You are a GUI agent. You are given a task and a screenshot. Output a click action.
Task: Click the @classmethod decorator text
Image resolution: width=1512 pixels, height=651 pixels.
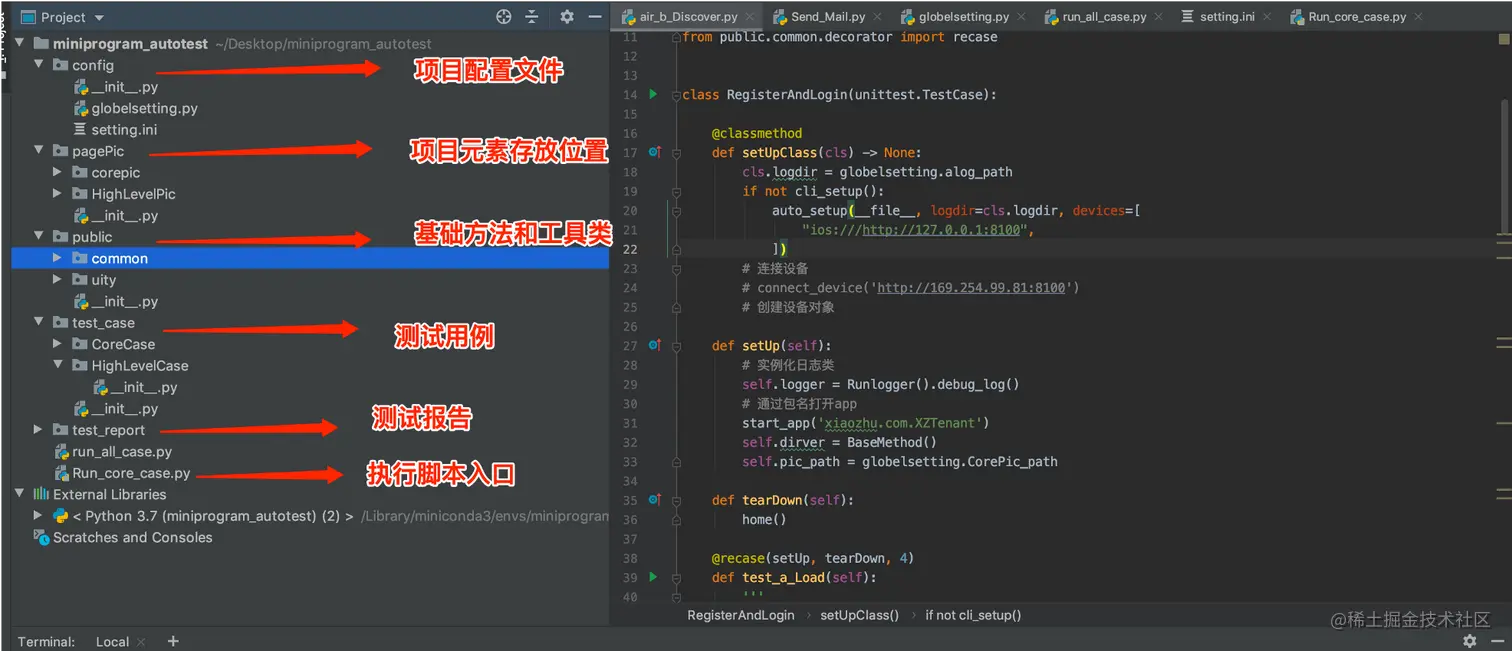pos(757,133)
